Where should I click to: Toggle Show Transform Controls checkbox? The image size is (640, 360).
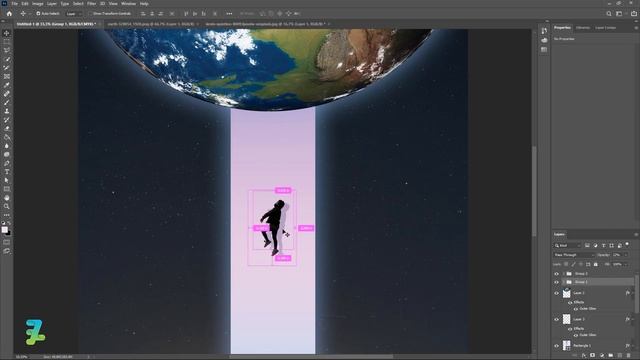(91, 13)
